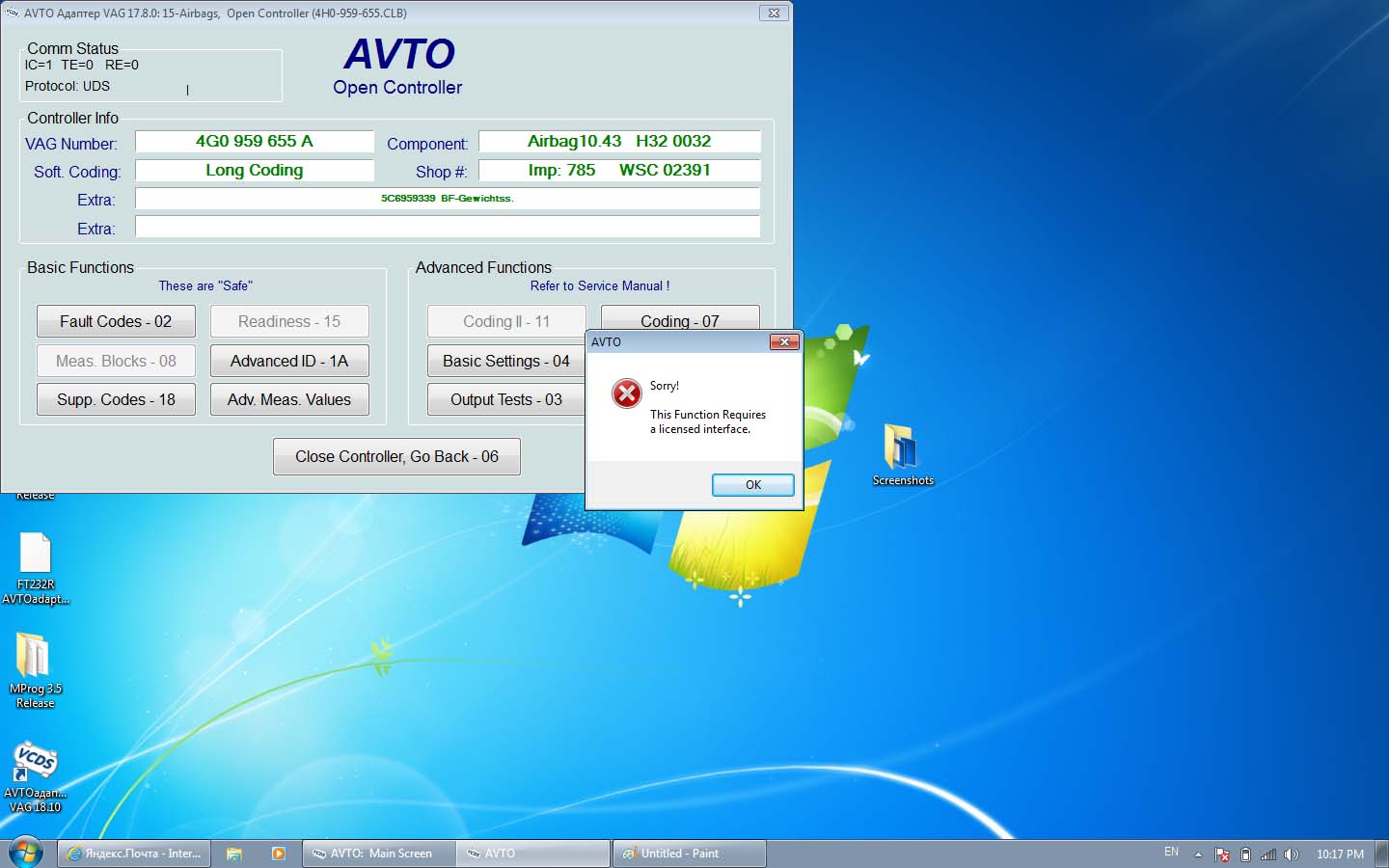Click the VAG Number field

click(x=255, y=142)
